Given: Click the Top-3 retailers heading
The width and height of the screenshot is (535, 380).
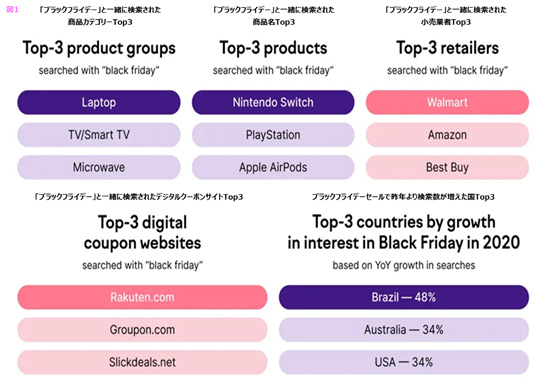Looking at the screenshot, I should click(447, 48).
